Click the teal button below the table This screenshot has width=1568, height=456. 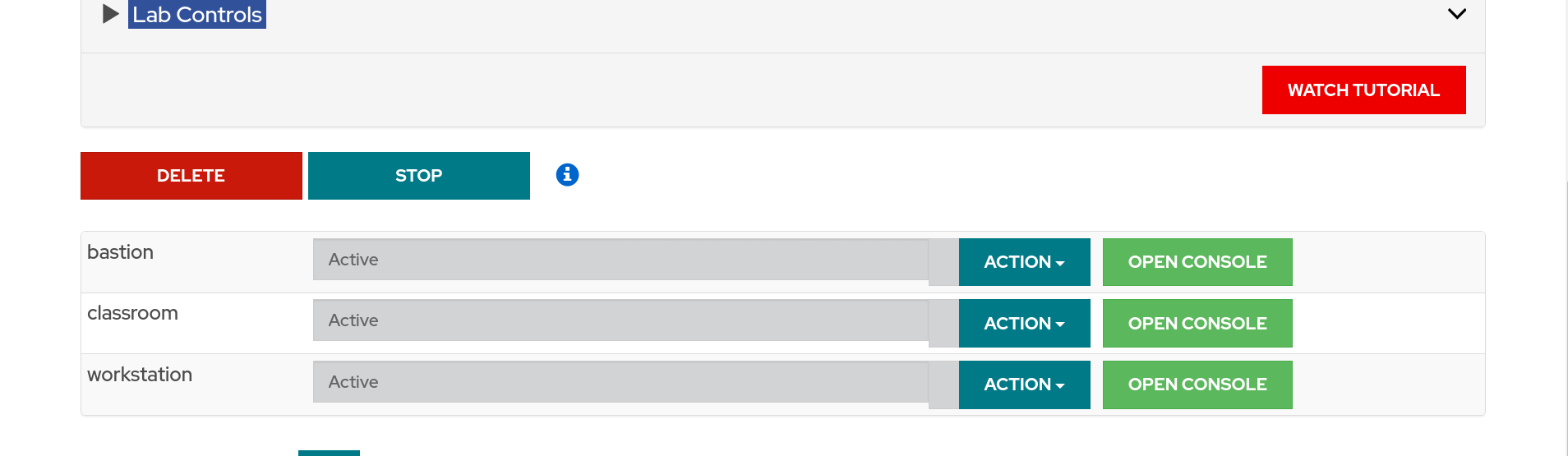click(x=329, y=453)
